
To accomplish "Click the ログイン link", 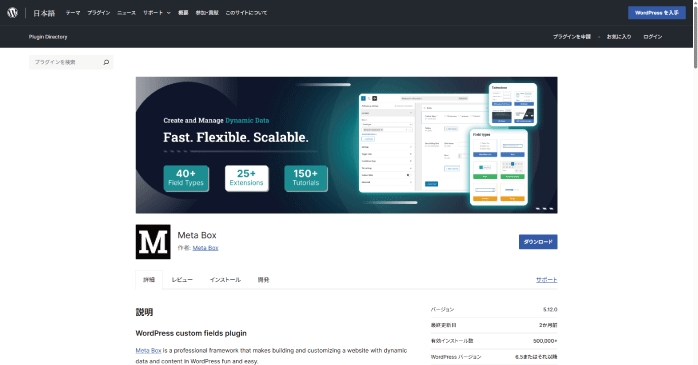I will [653, 37].
